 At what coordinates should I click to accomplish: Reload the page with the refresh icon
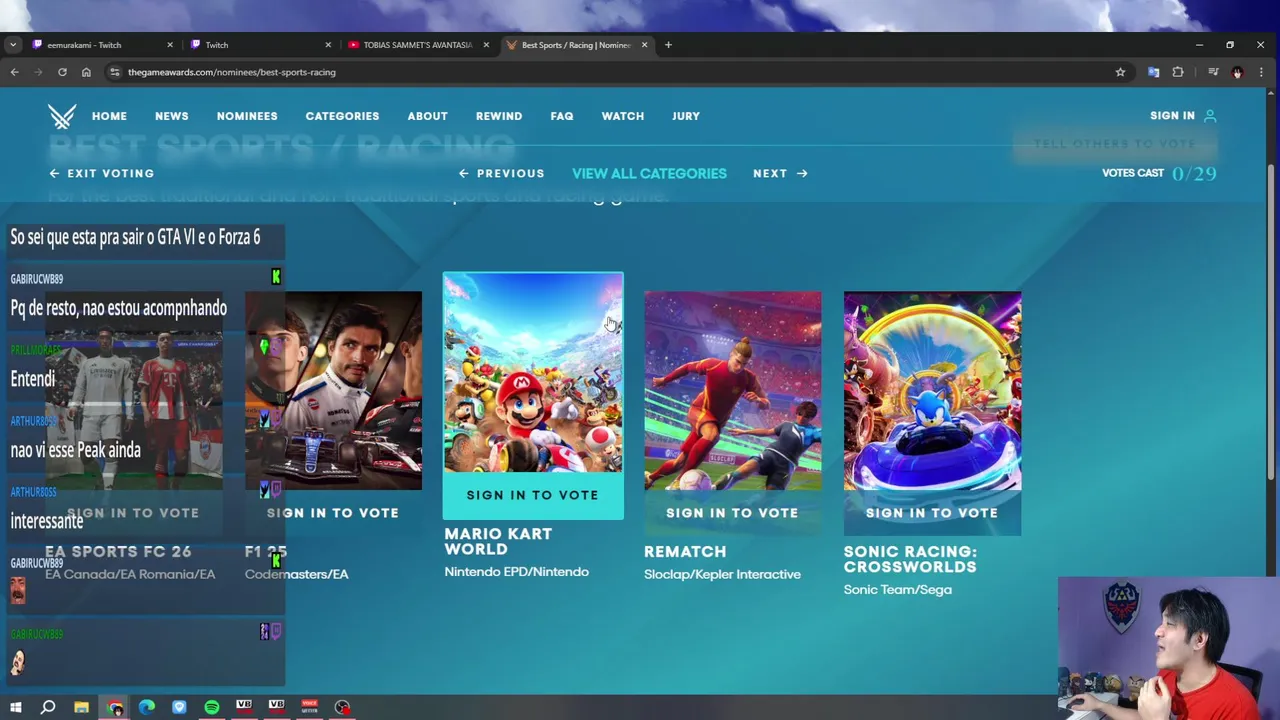point(62,72)
